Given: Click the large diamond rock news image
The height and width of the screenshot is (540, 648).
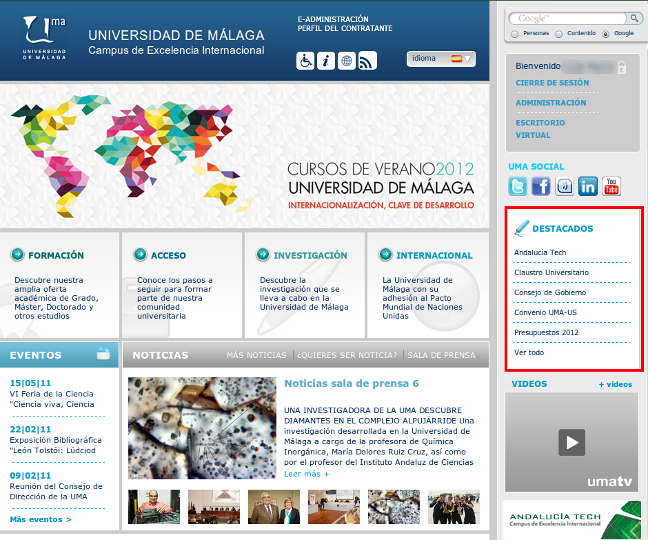Looking at the screenshot, I should (x=202, y=428).
